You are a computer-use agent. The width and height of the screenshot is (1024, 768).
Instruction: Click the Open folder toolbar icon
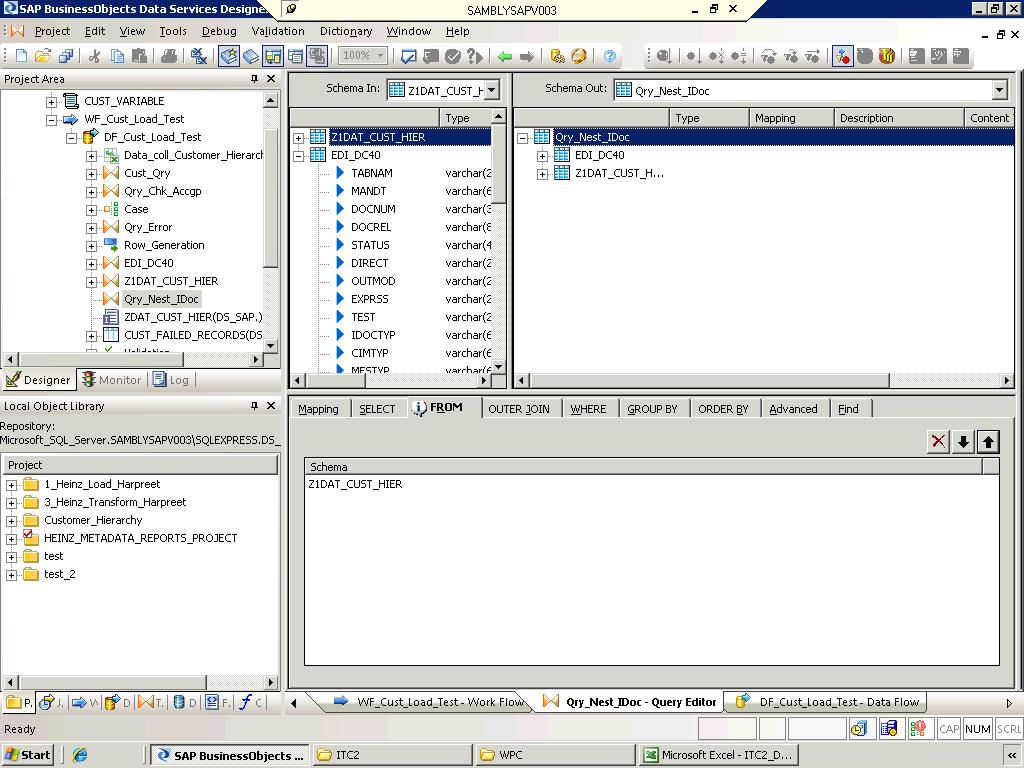point(43,56)
